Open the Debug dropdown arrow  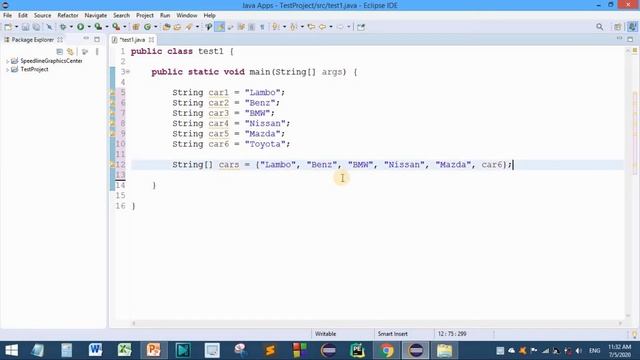(x=71, y=27)
